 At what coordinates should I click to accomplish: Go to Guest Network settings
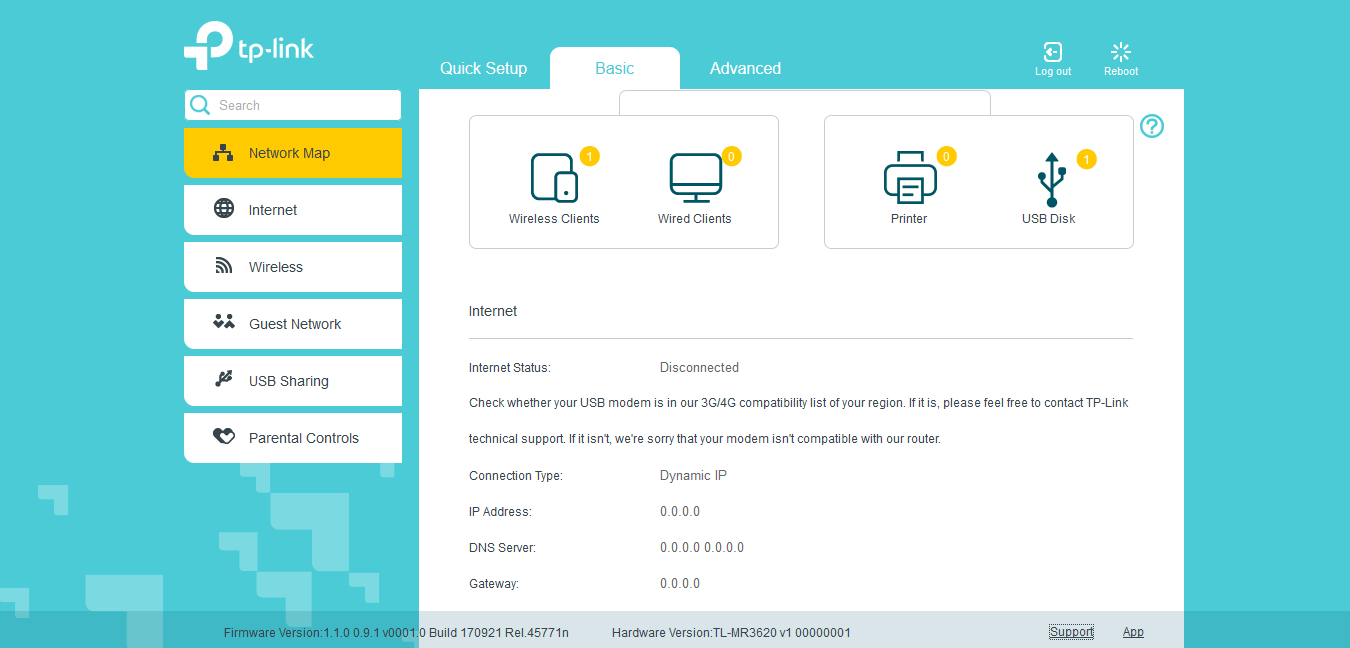click(293, 324)
